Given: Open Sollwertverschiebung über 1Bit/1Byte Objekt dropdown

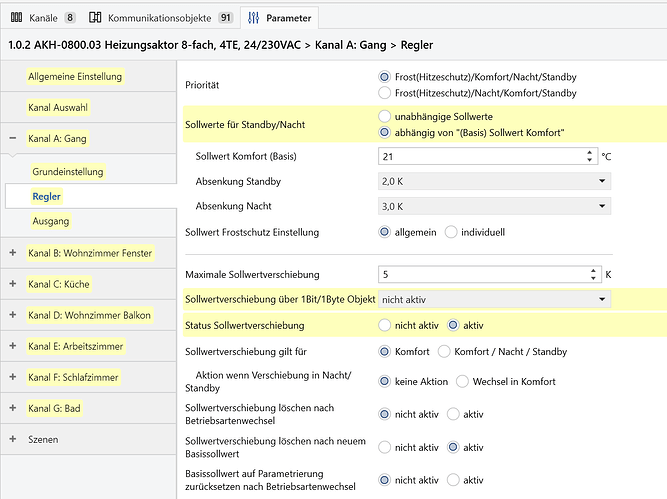Looking at the screenshot, I should 494,299.
